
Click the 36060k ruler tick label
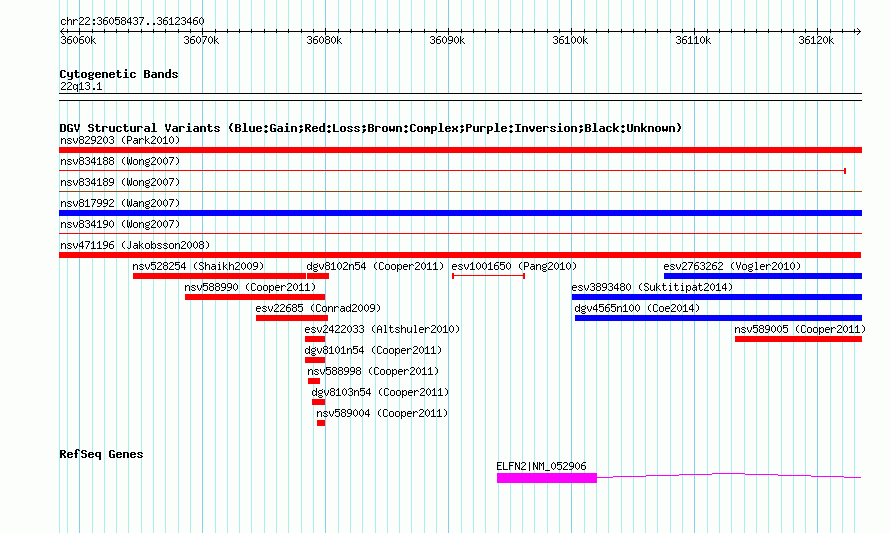click(x=78, y=40)
